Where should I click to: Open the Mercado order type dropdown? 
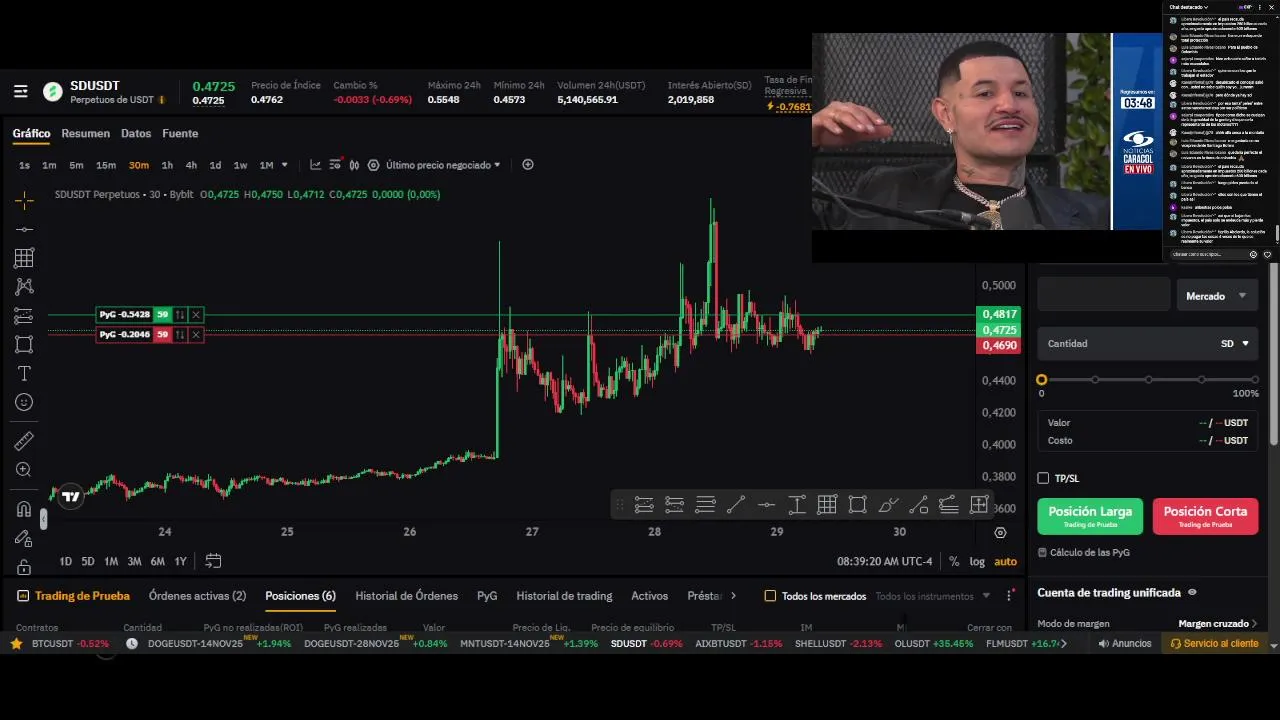(x=1216, y=296)
